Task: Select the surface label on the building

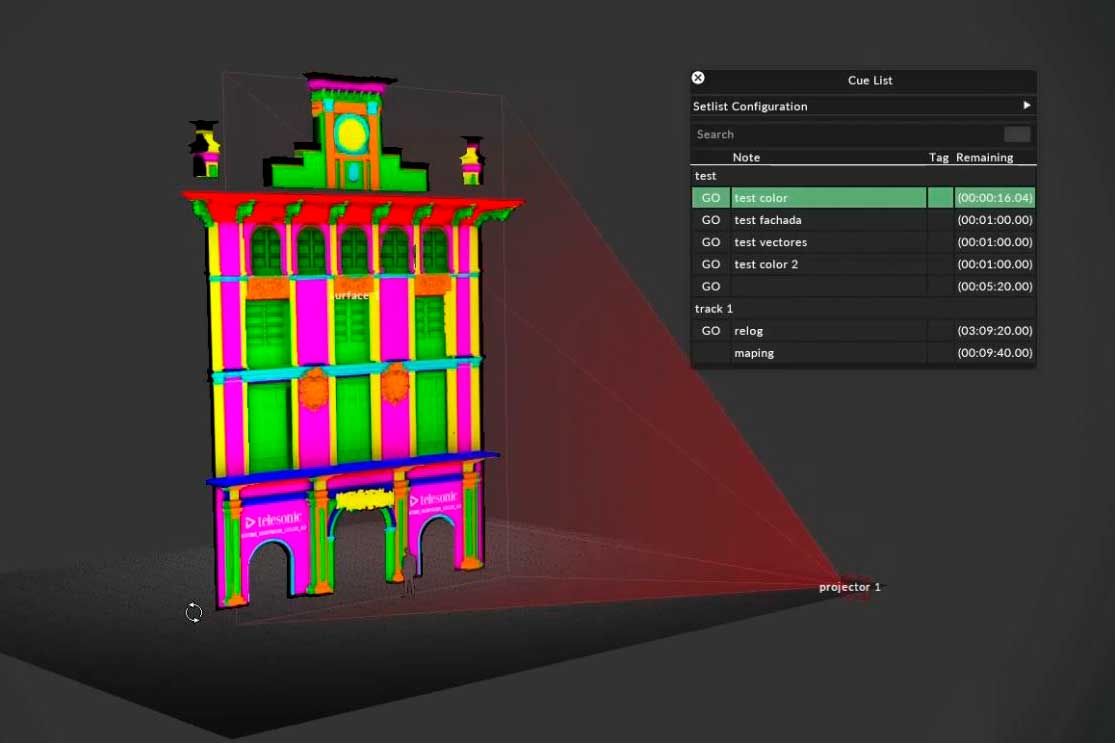Action: [351, 295]
